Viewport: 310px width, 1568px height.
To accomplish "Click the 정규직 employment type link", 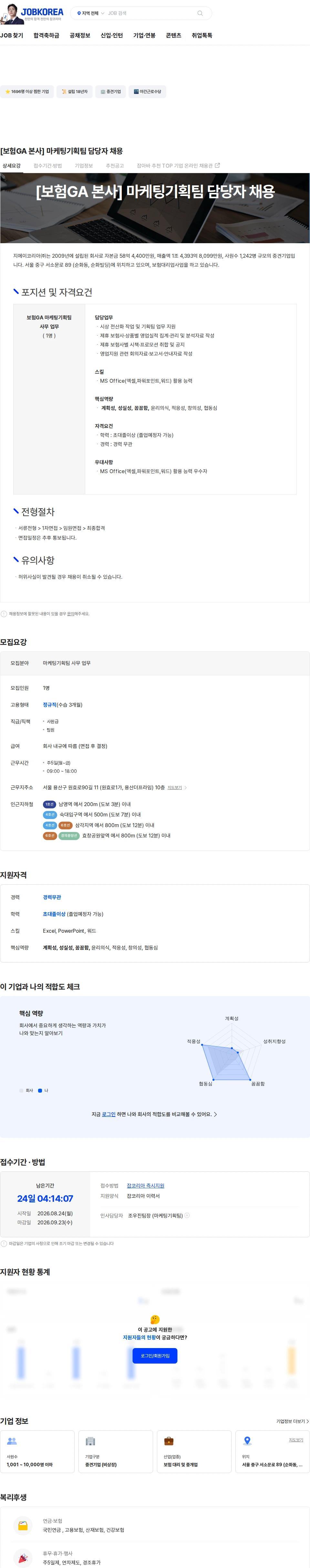I will [x=49, y=705].
